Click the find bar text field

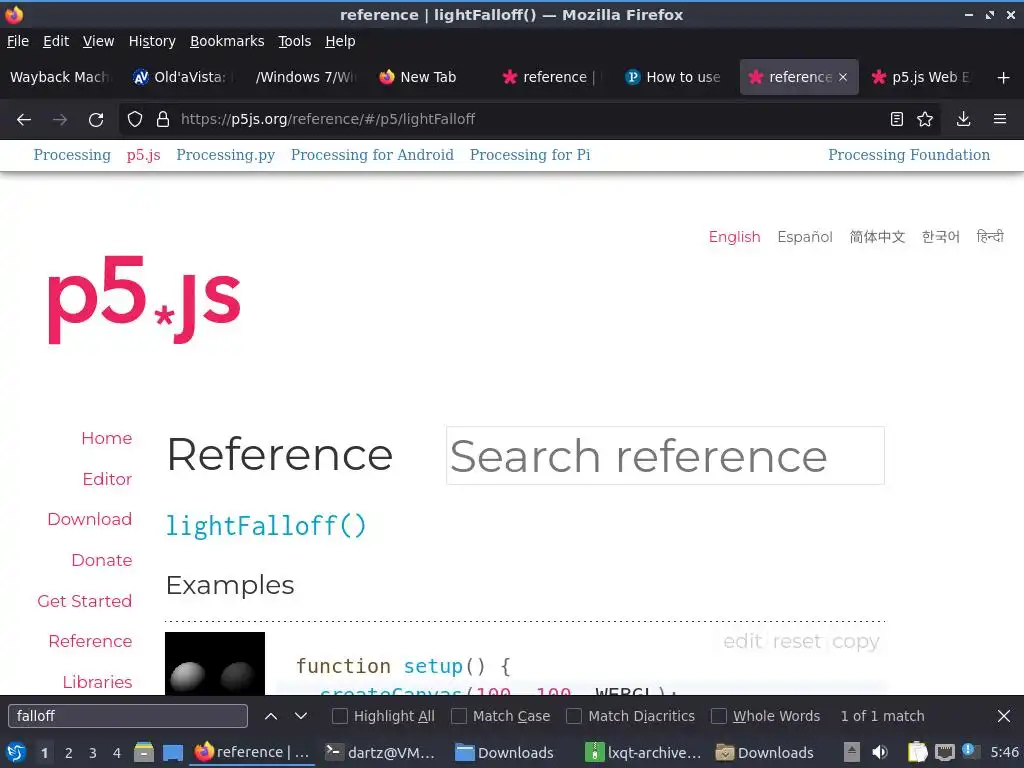[127, 716]
